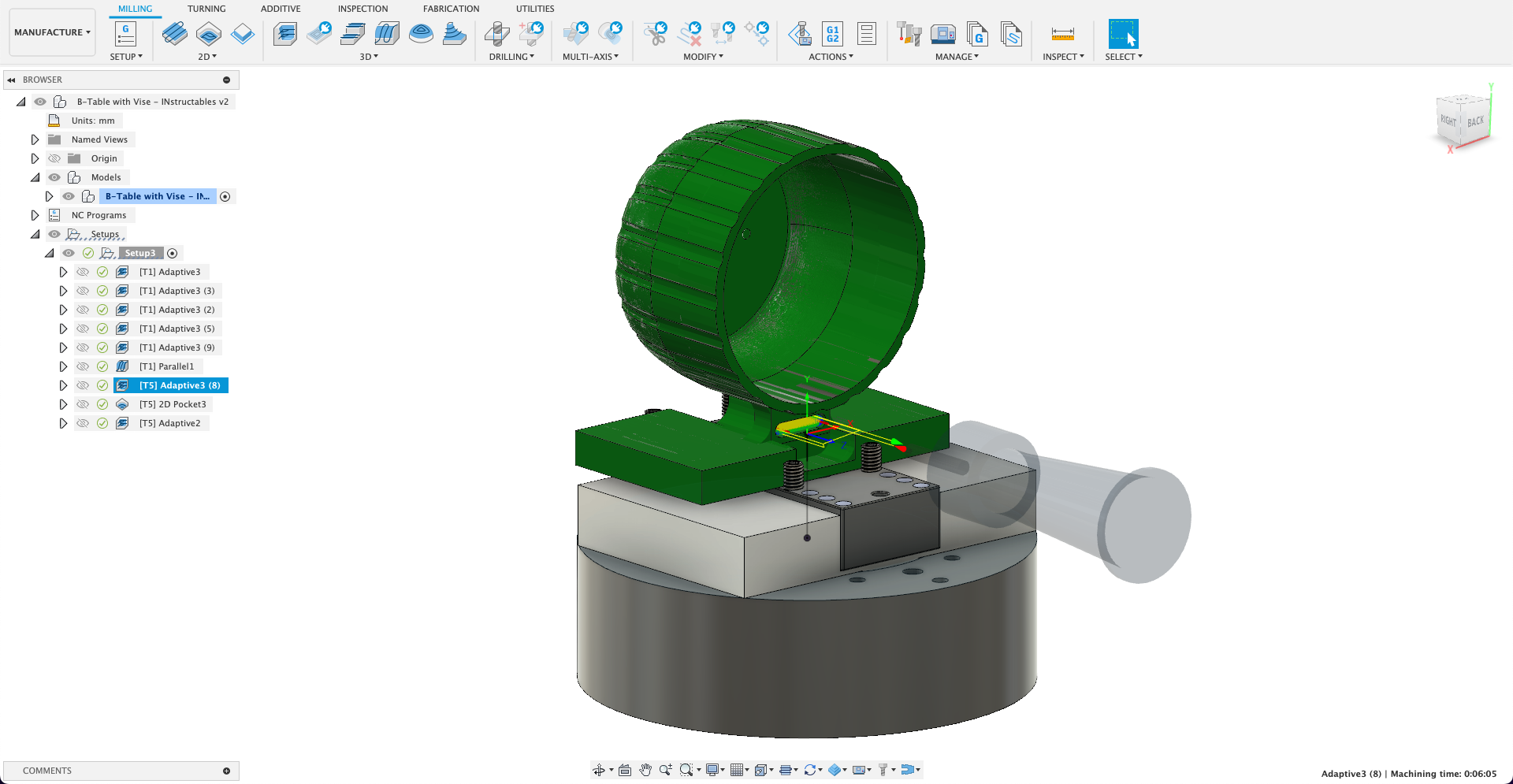Screen dimensions: 1513x784
Task: Click the ViewCube BACK face
Action: [1475, 121]
